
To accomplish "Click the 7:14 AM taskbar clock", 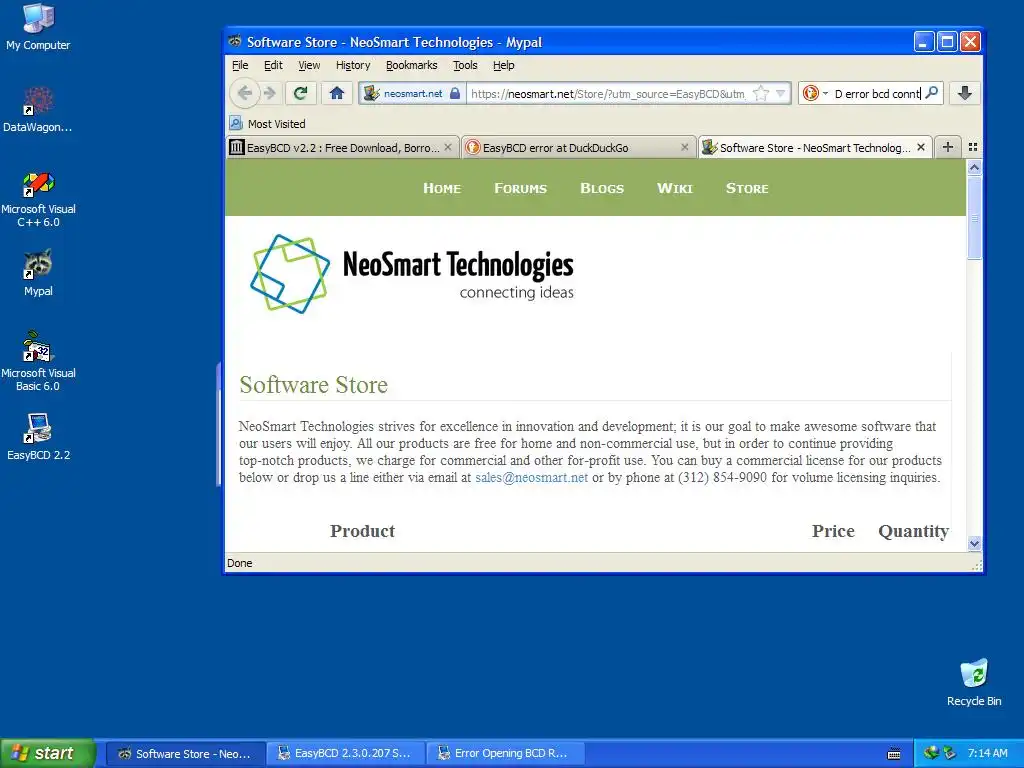I will [987, 753].
